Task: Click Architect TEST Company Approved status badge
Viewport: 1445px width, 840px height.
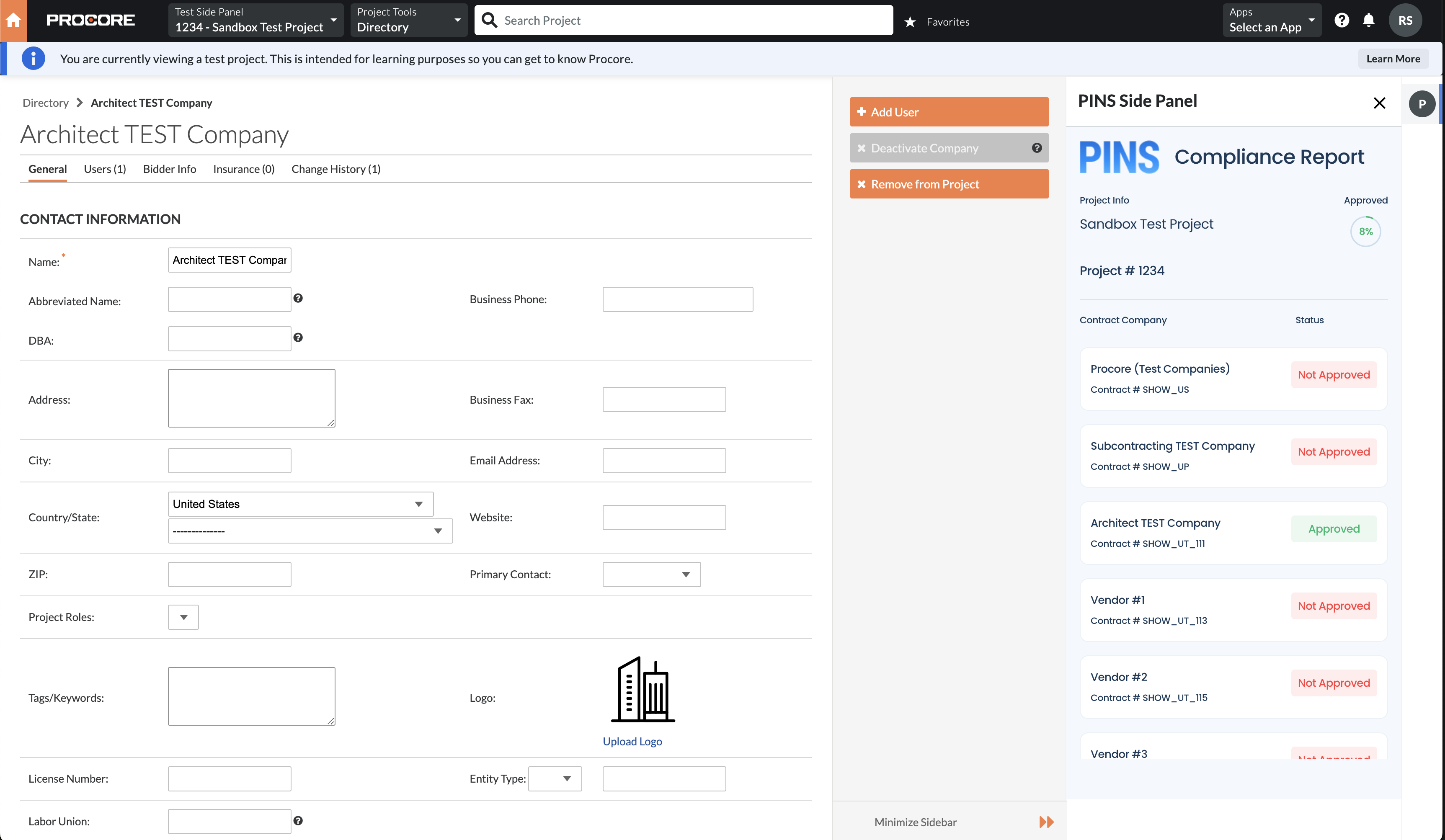Action: (1334, 528)
